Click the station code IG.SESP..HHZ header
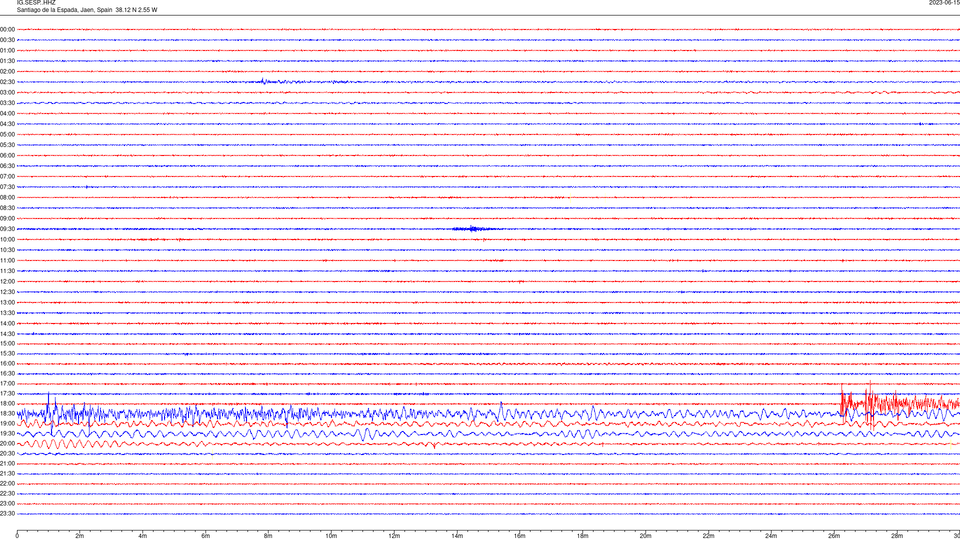This screenshot has height=540, width=960. click(36, 3)
